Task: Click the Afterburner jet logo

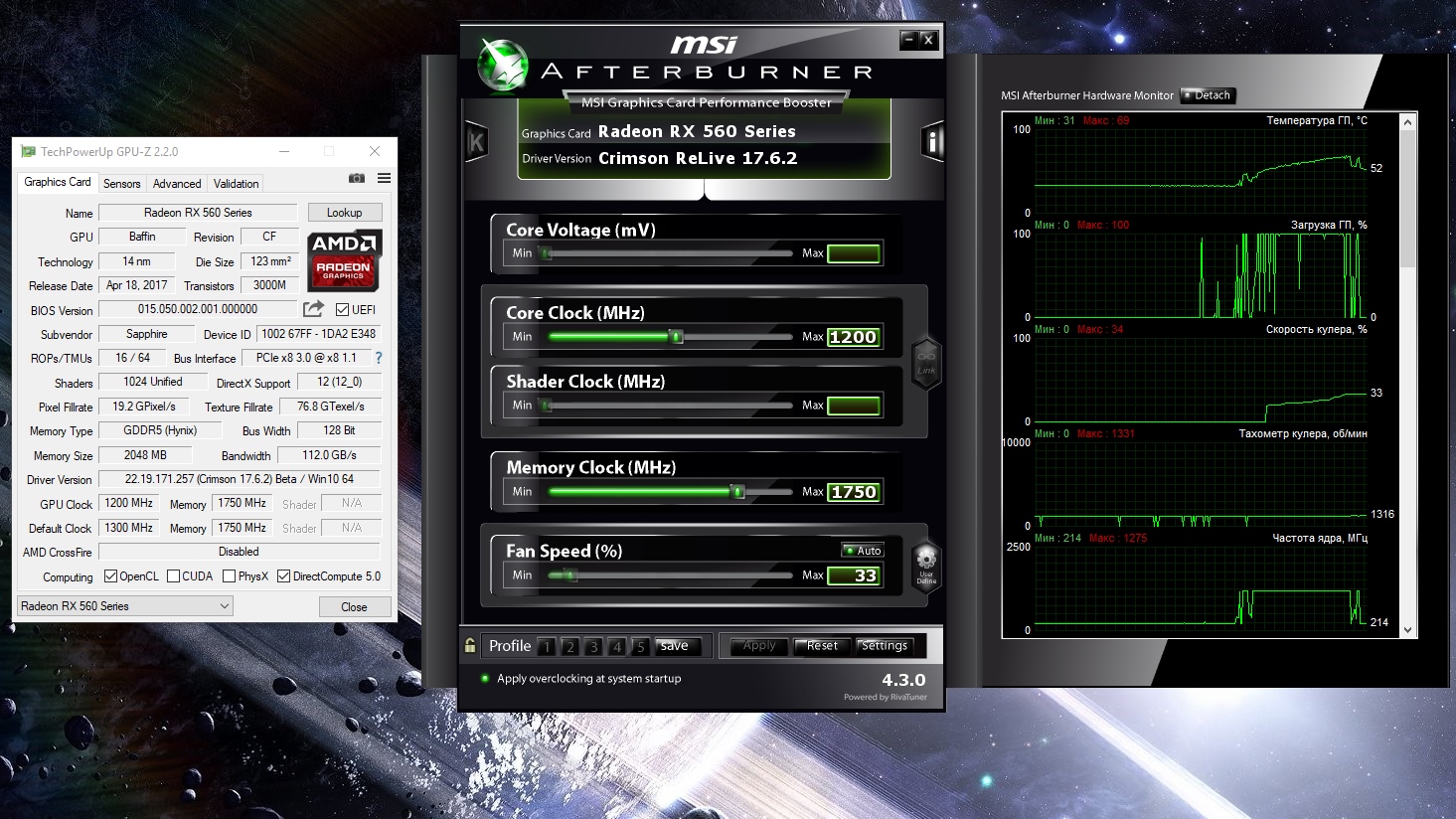Action: [x=502, y=65]
